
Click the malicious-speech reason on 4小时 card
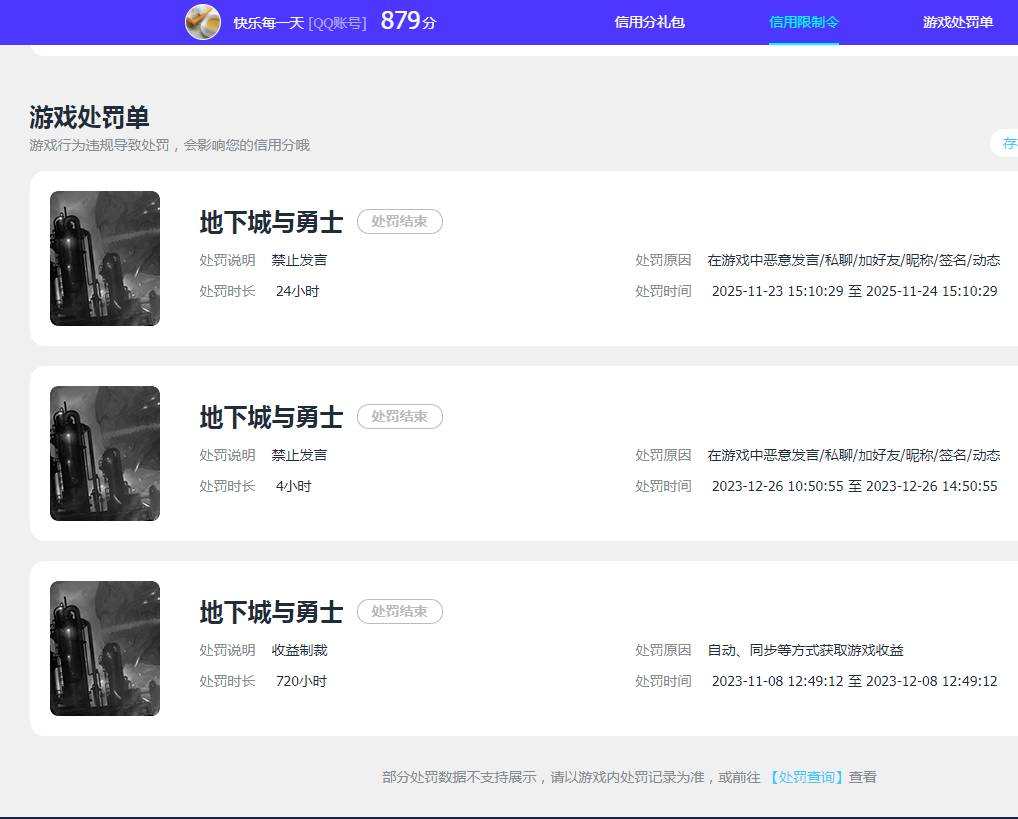[x=854, y=455]
